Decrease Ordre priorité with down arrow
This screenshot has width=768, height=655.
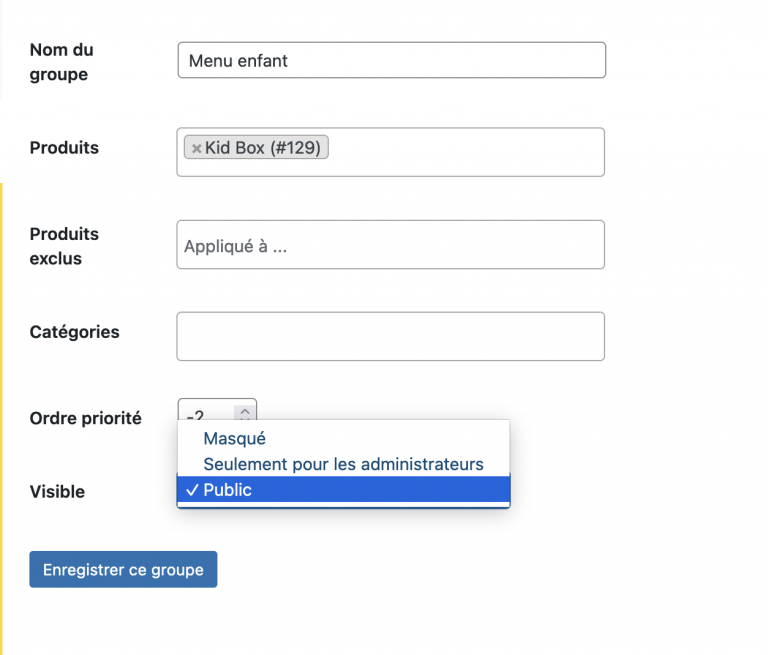(245, 416)
